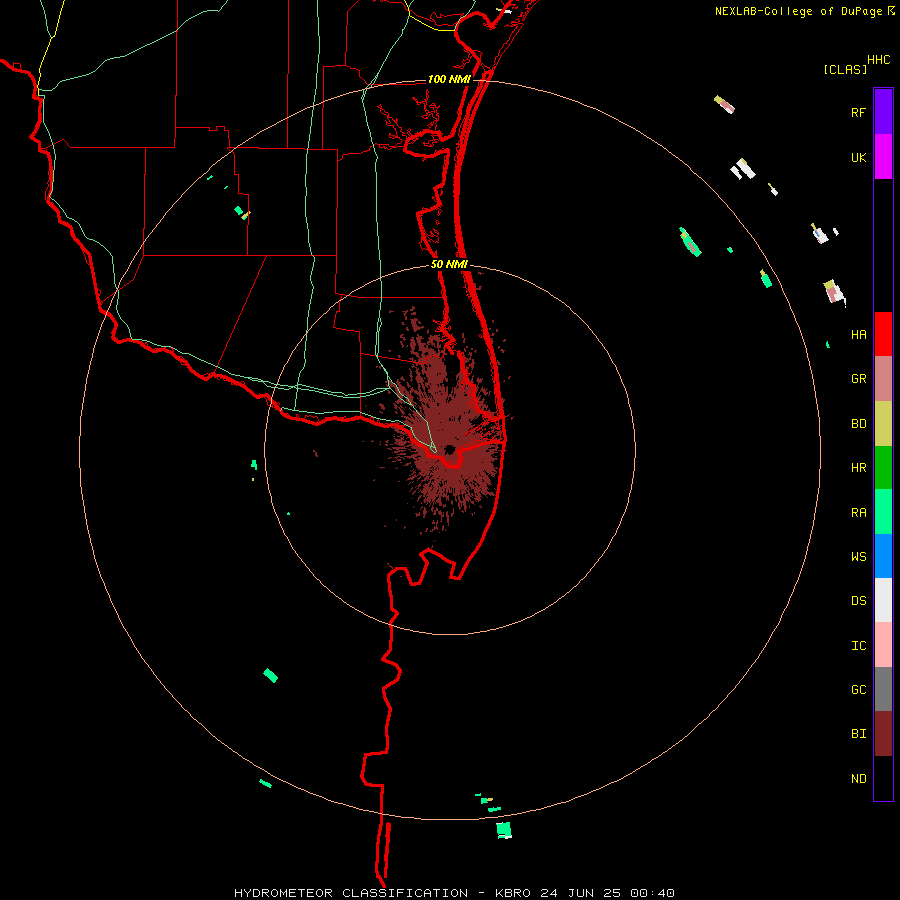900x900 pixels.
Task: Click the BI legend label
Action: 858,734
